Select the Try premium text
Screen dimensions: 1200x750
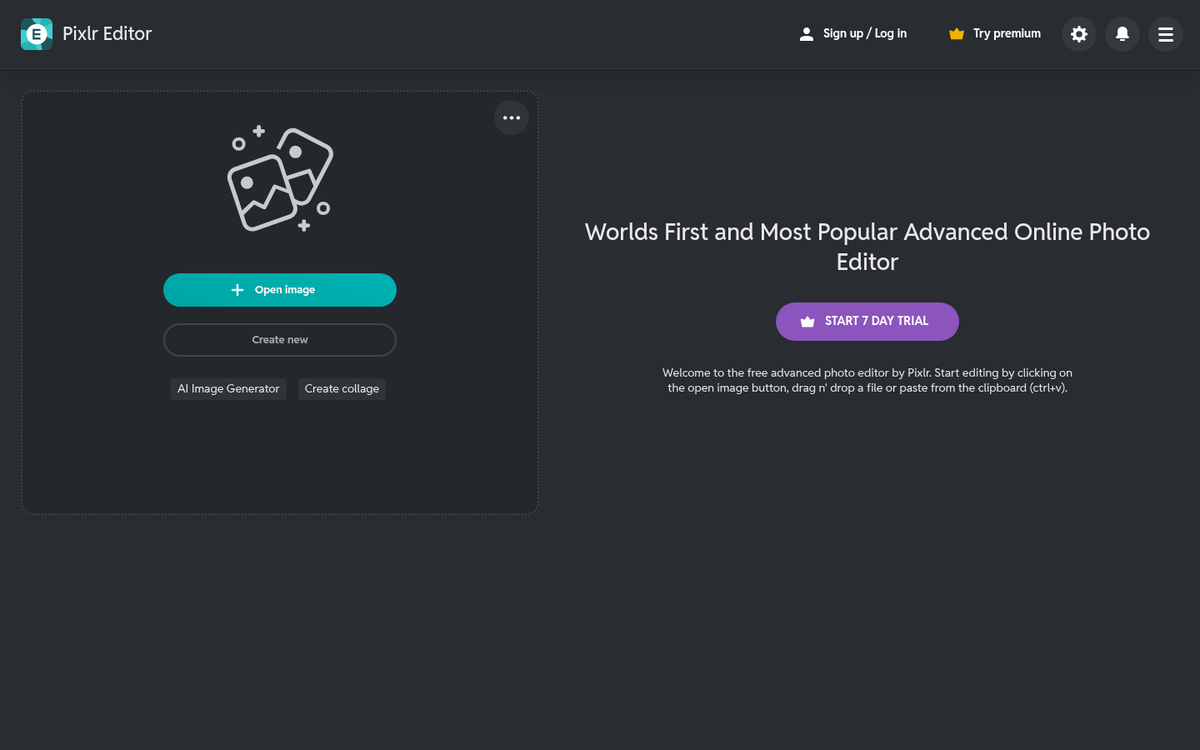coord(1006,34)
